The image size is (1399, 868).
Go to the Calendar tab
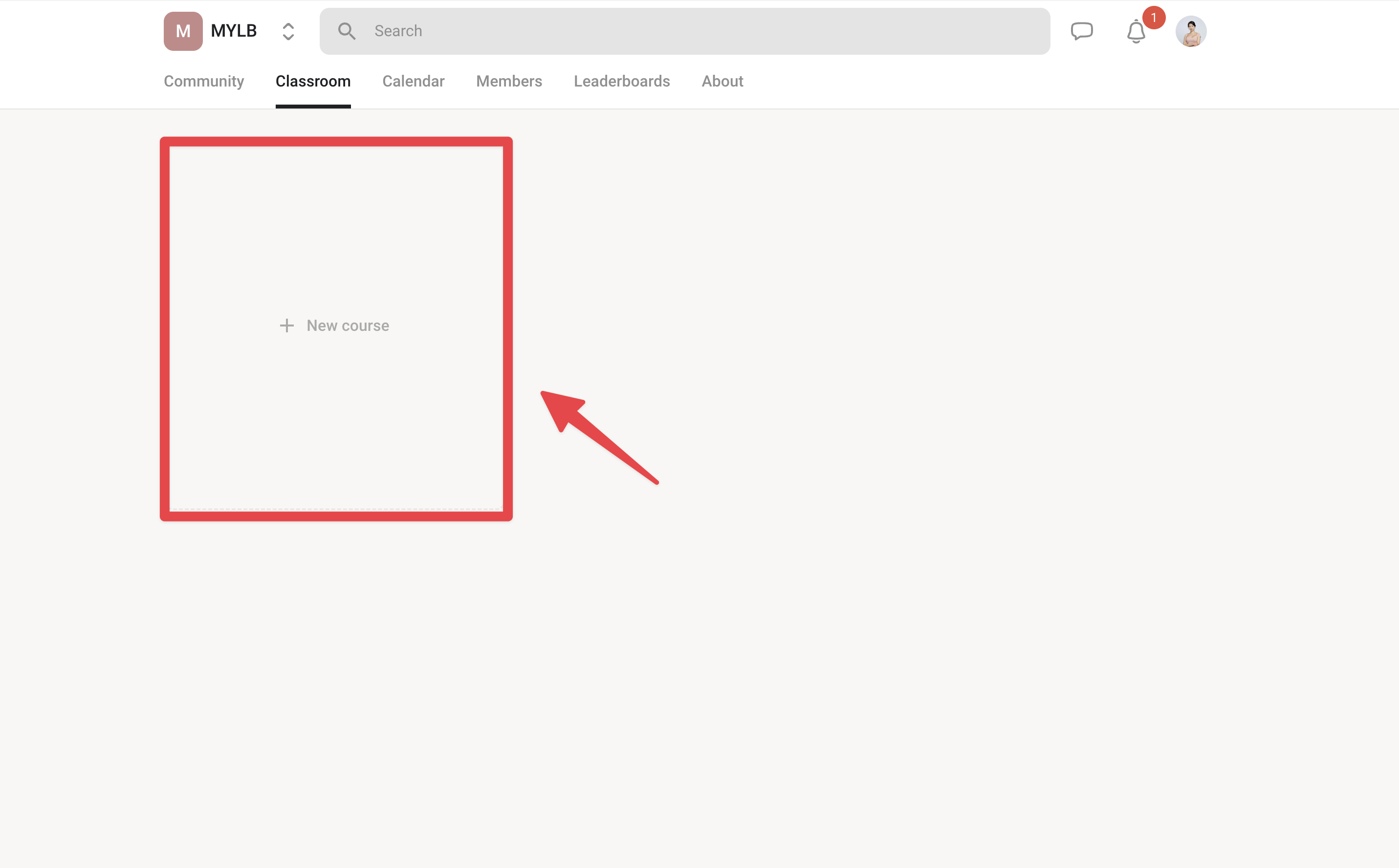click(414, 81)
